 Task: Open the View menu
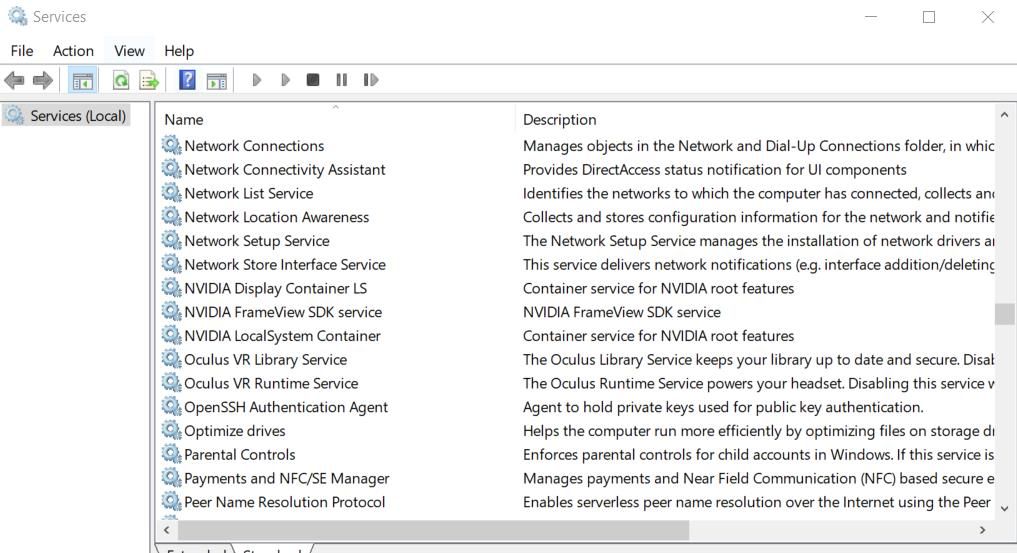tap(129, 51)
